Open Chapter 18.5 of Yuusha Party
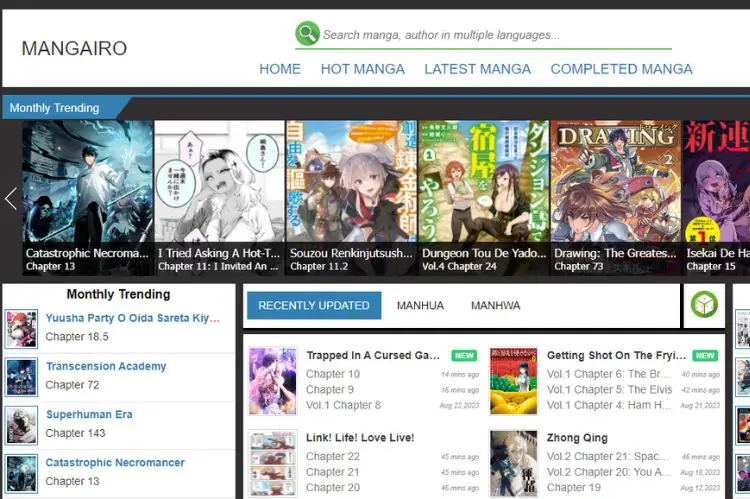This screenshot has height=499, width=750. click(x=77, y=337)
